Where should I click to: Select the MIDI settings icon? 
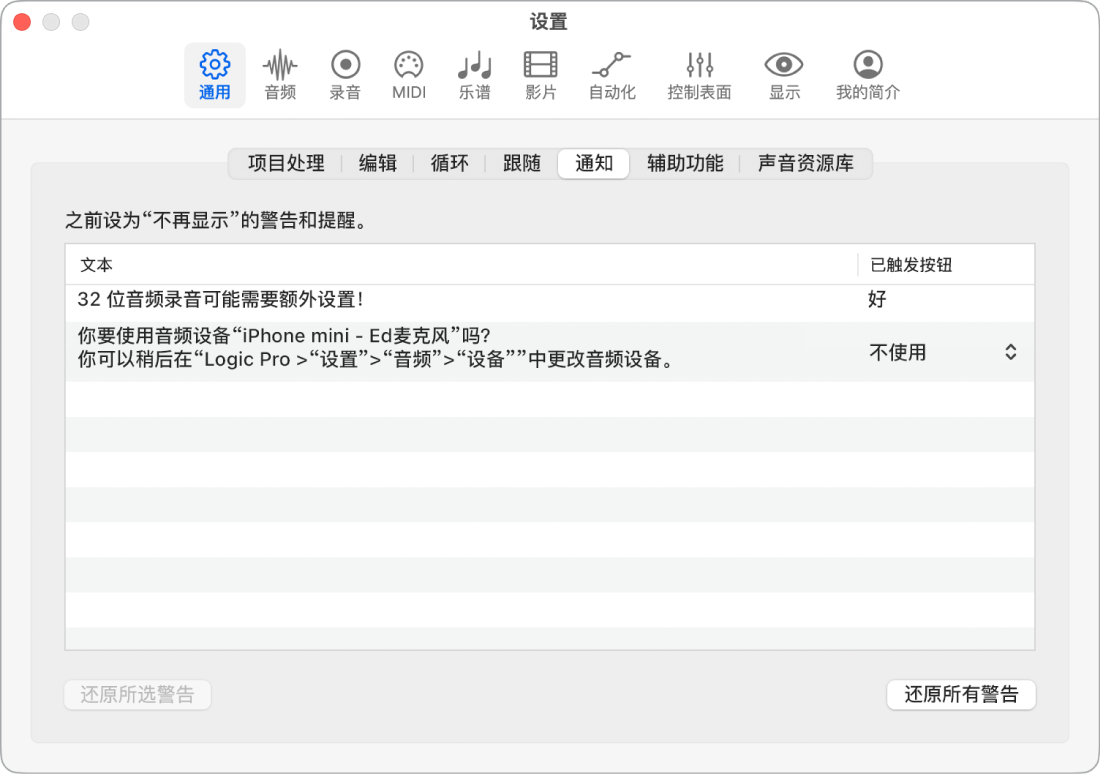coord(409,74)
